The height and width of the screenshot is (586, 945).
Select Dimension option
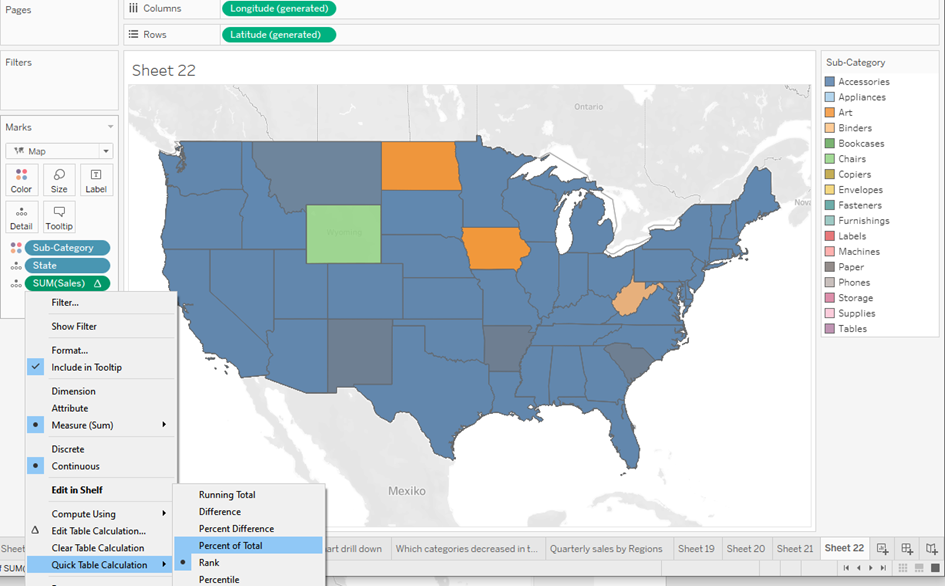(73, 391)
